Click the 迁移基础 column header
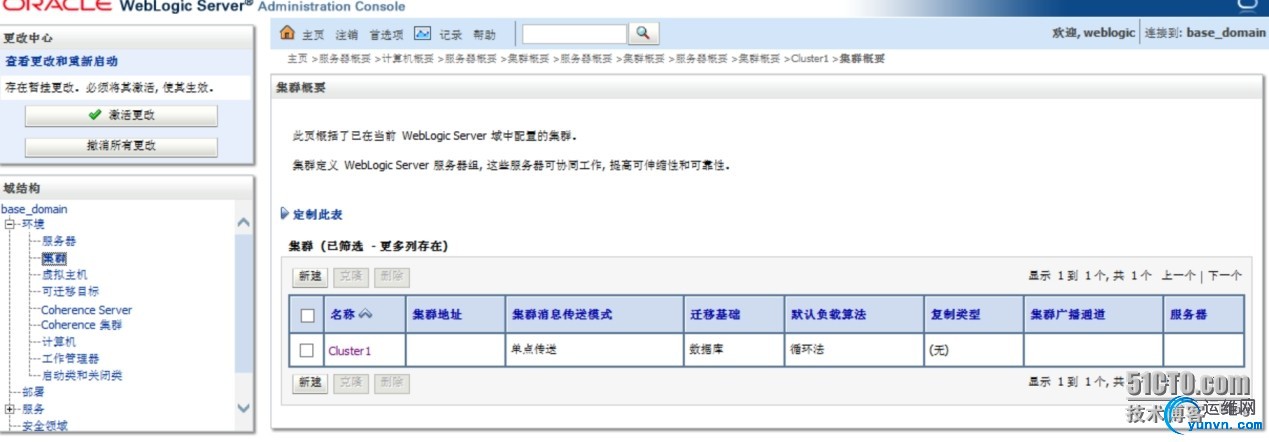This screenshot has width=1269, height=442. click(x=715, y=314)
